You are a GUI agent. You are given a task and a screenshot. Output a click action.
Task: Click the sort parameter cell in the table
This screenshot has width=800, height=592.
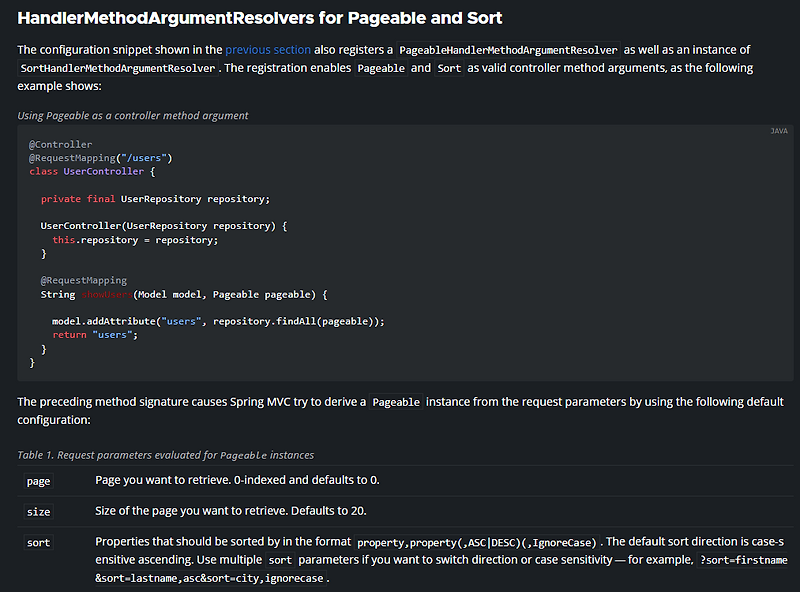click(37, 543)
